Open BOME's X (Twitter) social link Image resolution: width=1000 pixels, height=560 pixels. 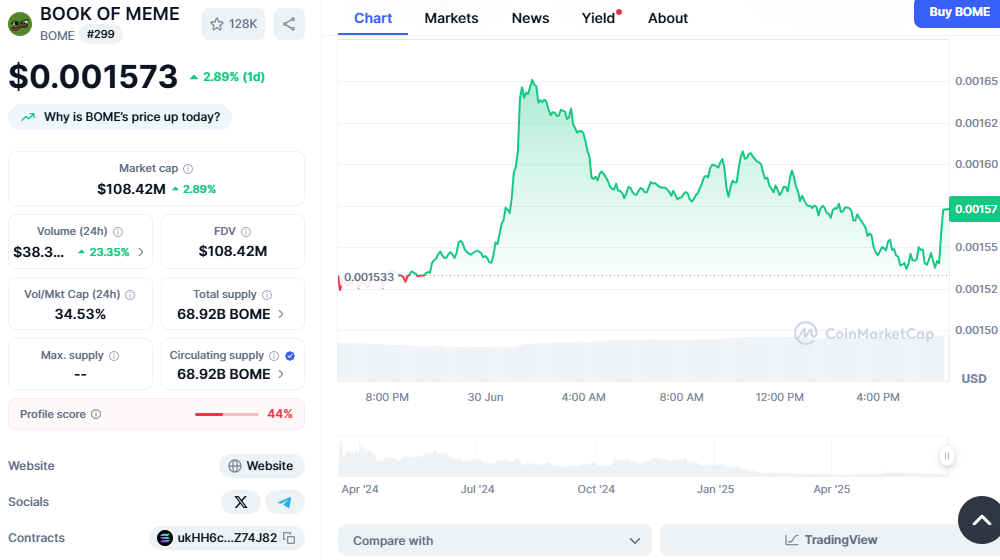tap(240, 502)
